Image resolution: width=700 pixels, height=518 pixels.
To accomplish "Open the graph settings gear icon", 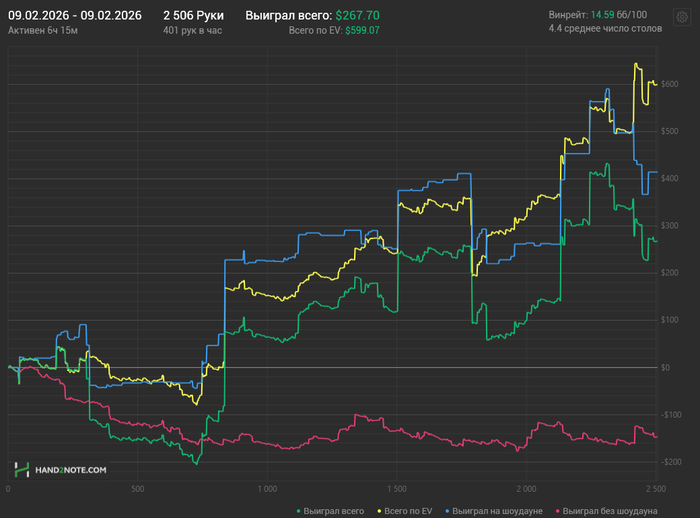I will coord(682,17).
